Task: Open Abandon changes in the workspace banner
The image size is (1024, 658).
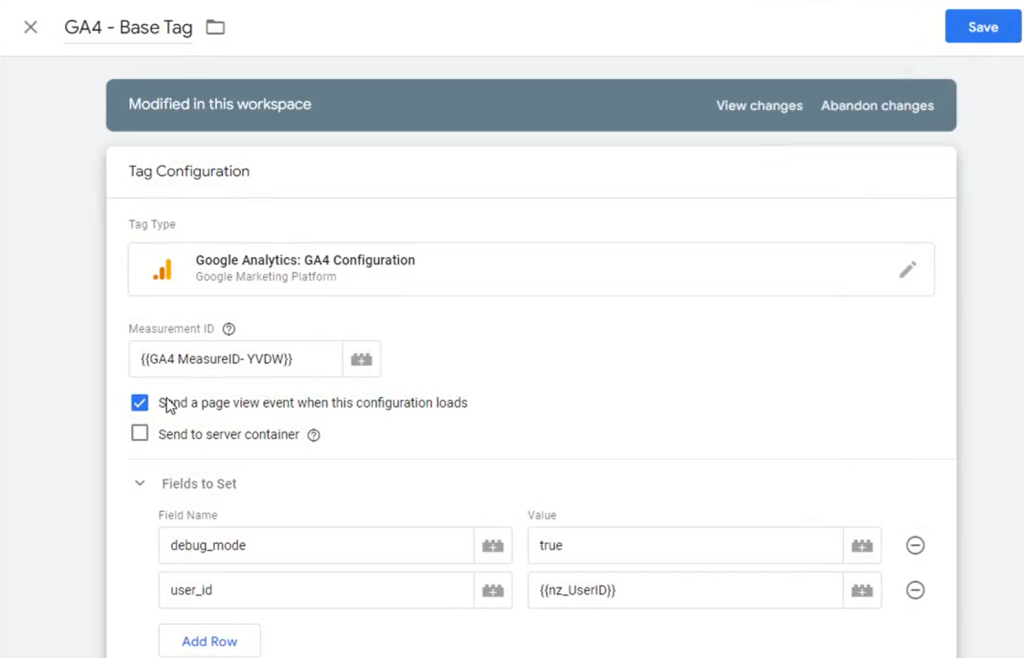Action: click(x=877, y=105)
